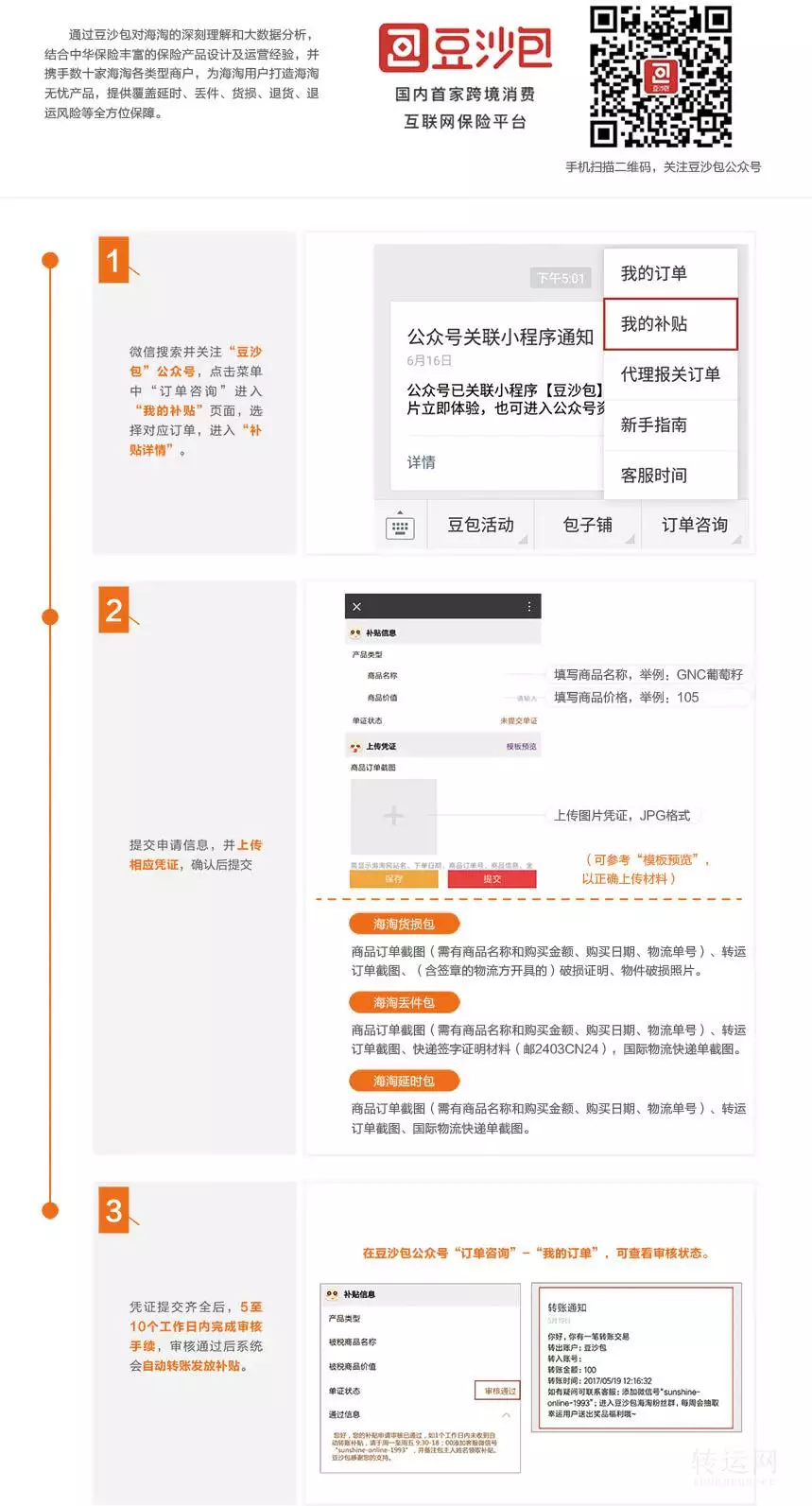Open the 包子铺 bottom menu
812x1506 pixels.
pyautogui.click(x=587, y=526)
